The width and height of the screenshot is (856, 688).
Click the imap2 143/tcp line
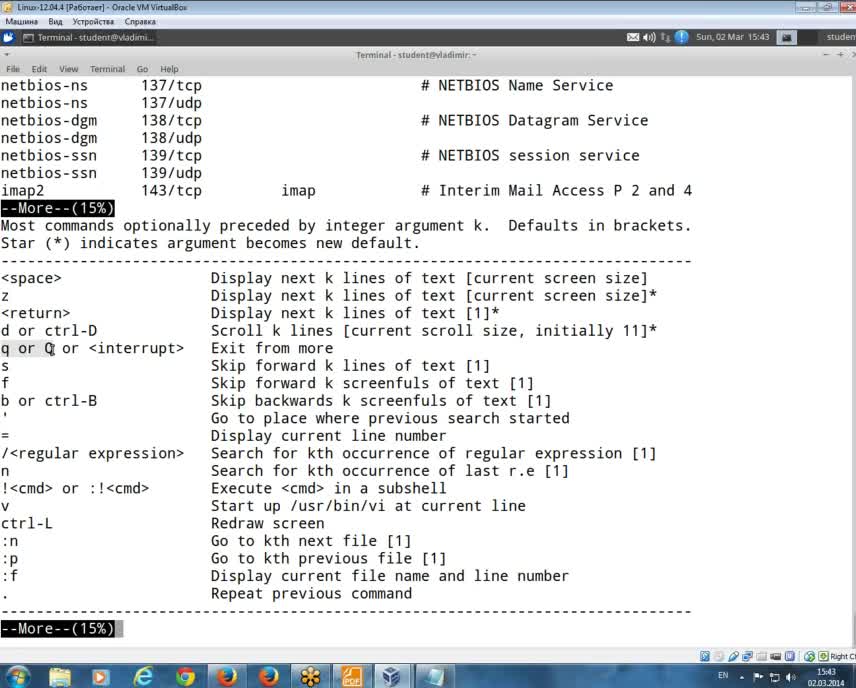(x=346, y=191)
